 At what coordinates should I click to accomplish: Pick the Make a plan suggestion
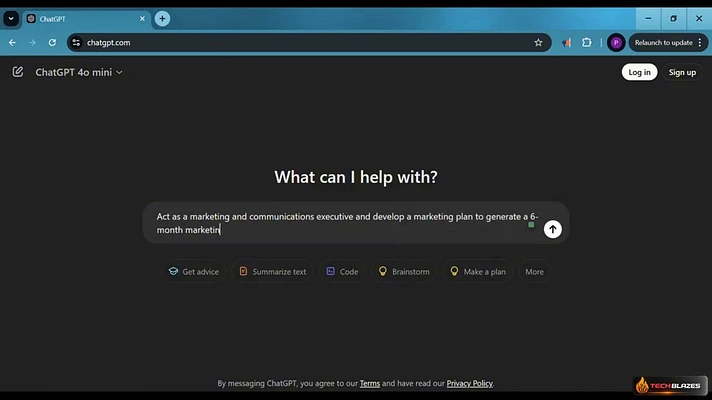tap(478, 272)
